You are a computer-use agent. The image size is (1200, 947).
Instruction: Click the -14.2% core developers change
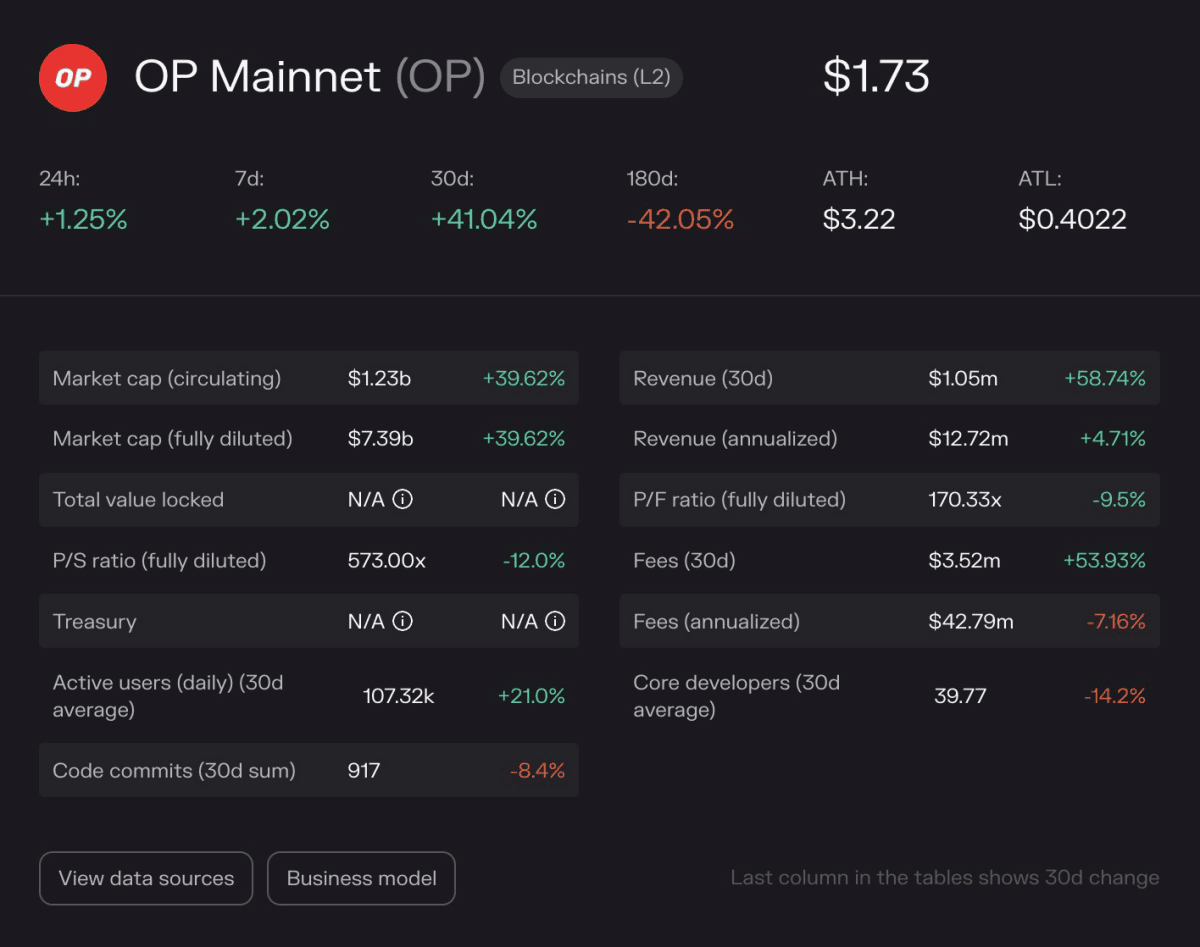pos(1115,695)
